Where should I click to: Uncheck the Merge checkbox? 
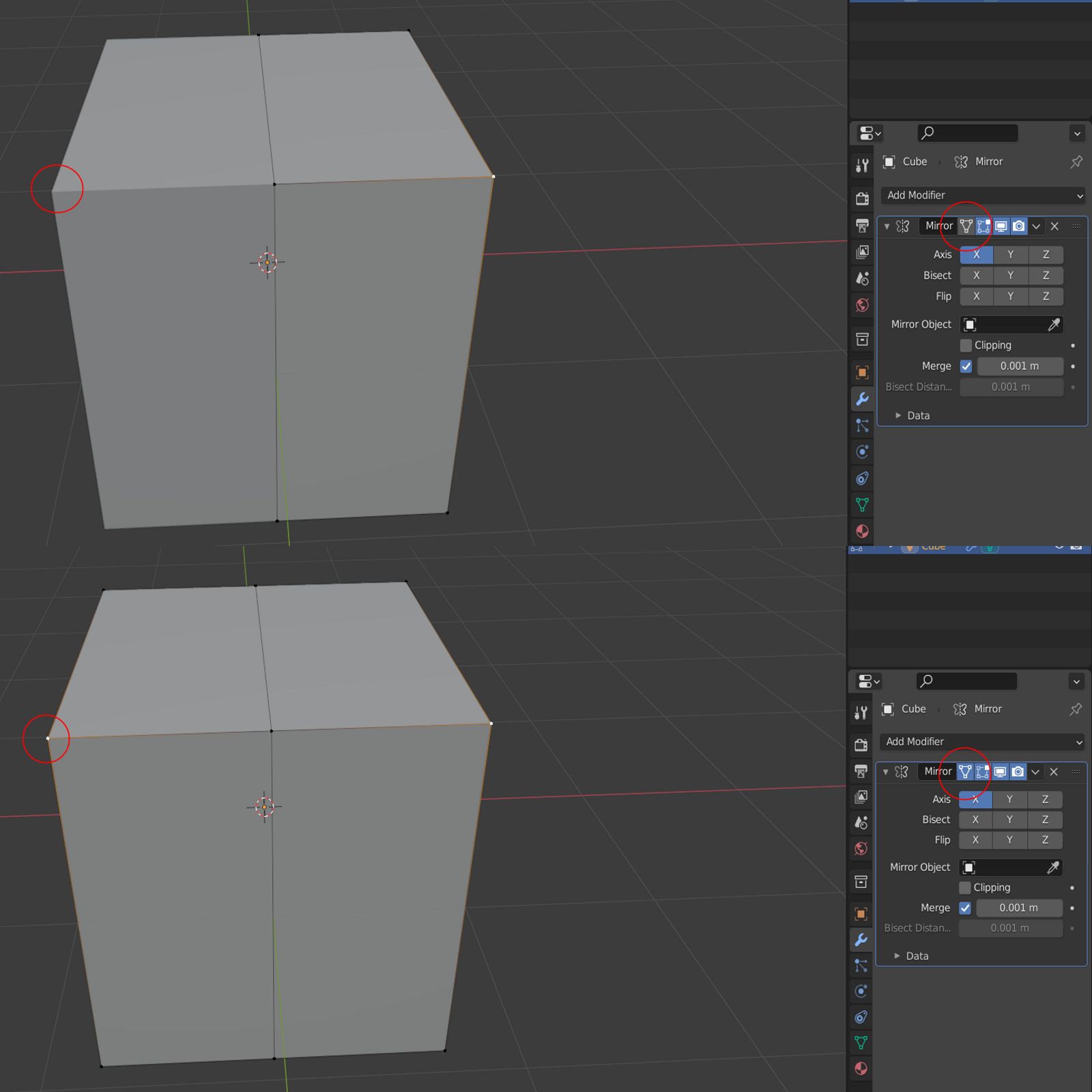(966, 367)
